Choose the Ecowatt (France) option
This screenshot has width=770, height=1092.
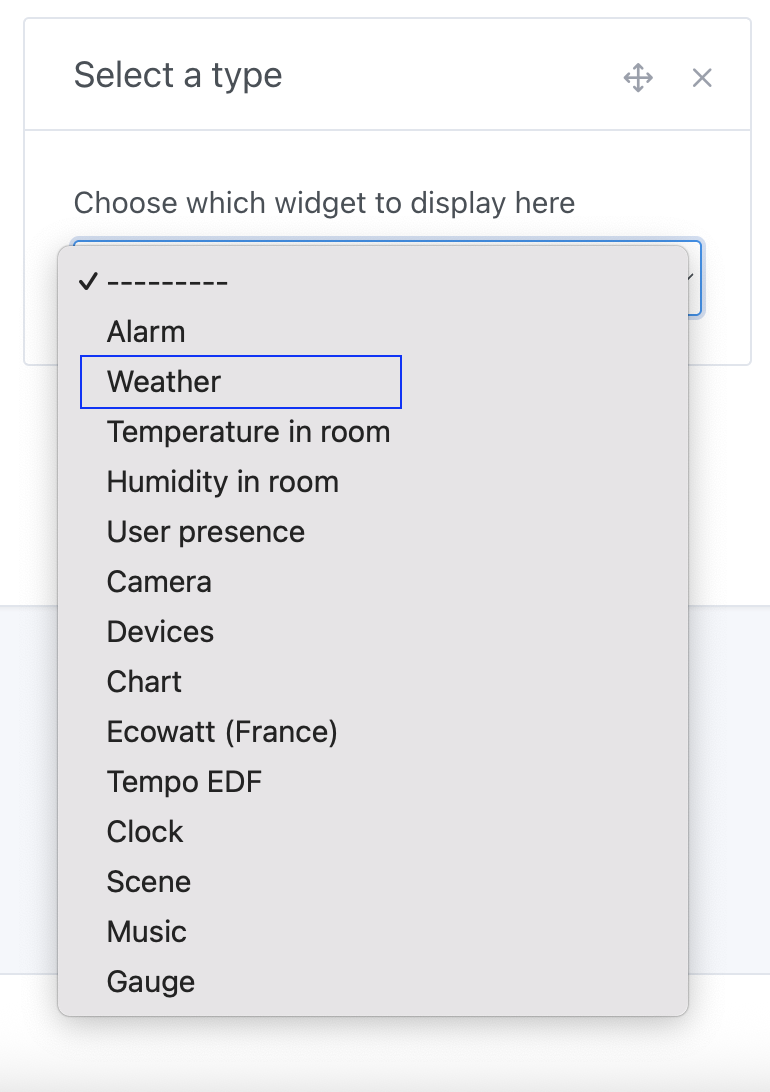point(222,731)
